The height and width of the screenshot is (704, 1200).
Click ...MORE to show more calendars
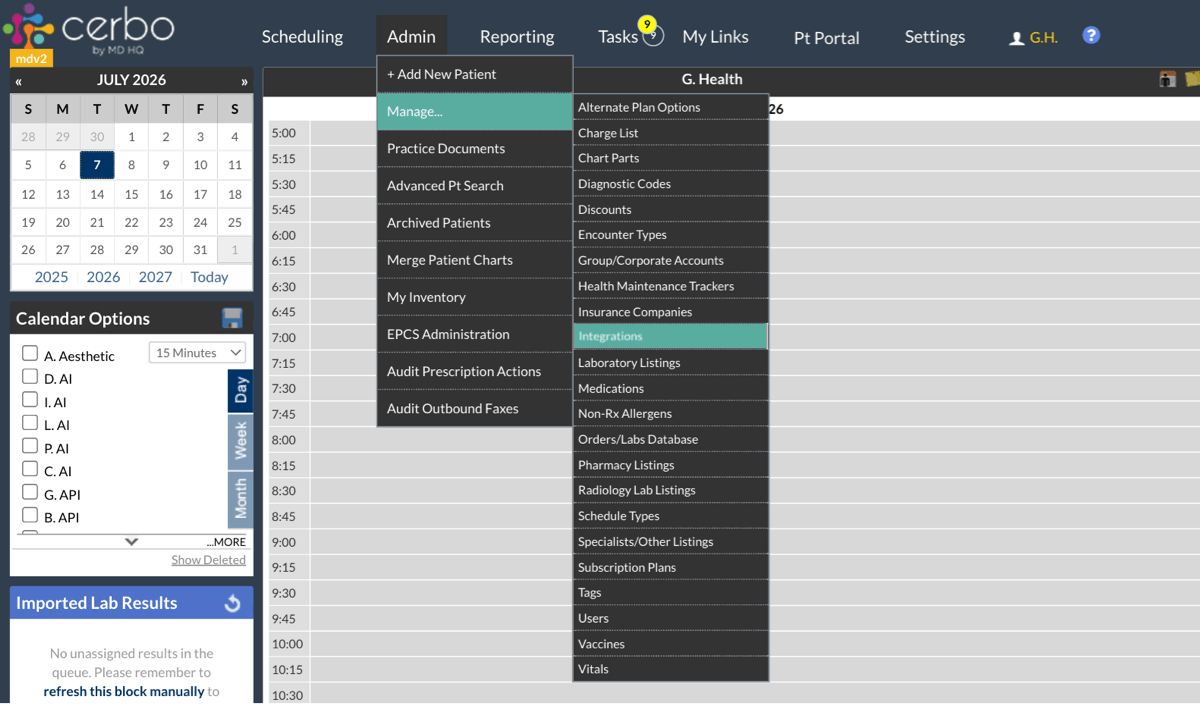click(x=226, y=542)
